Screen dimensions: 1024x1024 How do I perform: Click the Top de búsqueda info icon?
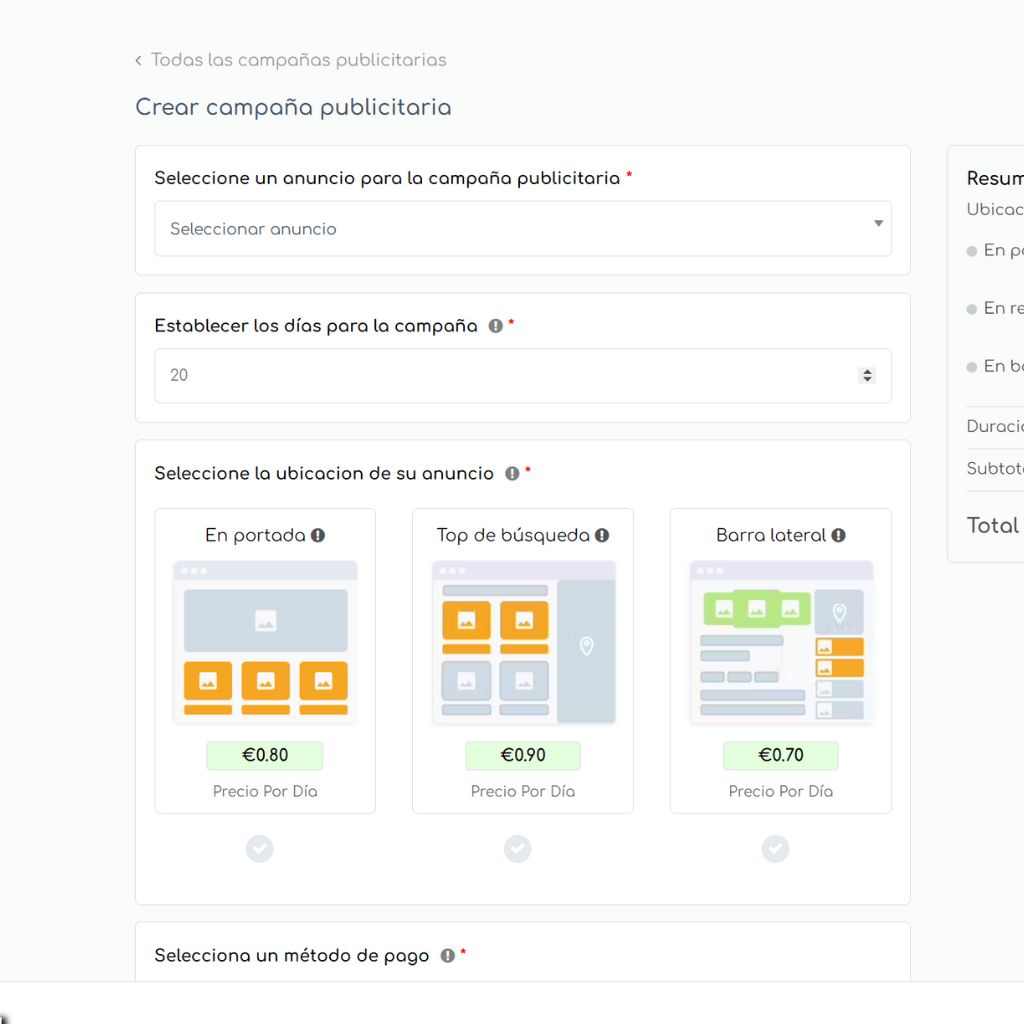602,536
